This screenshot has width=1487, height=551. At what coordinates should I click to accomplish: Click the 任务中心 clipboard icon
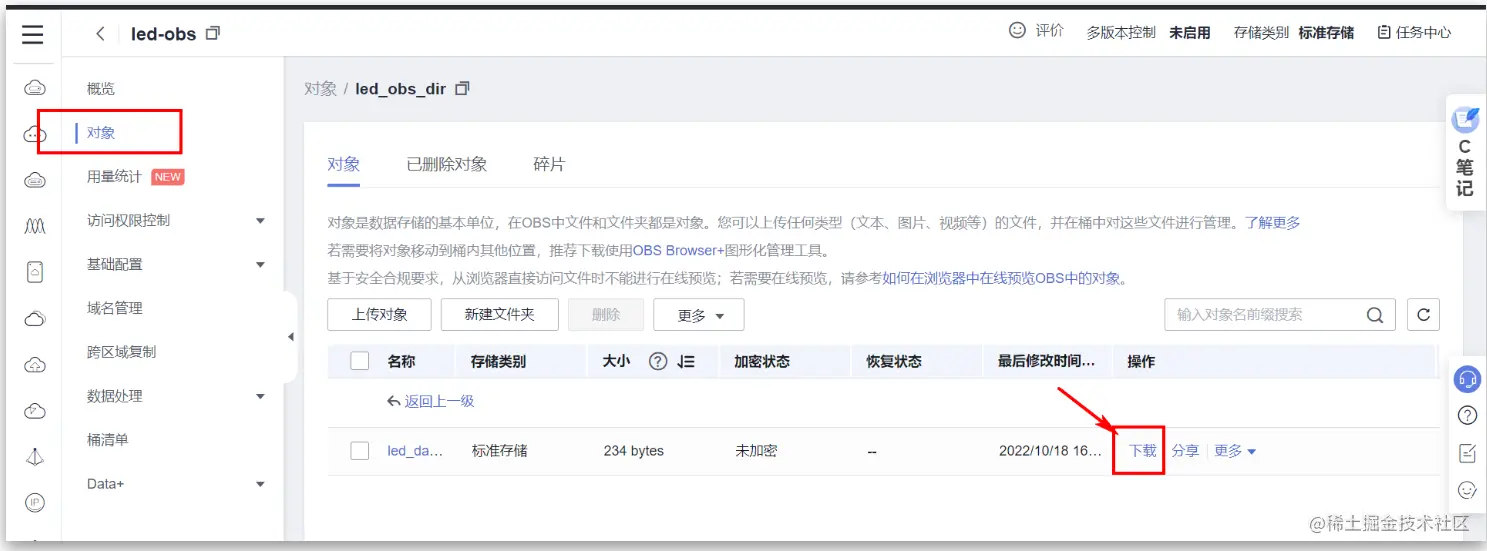[x=1384, y=32]
